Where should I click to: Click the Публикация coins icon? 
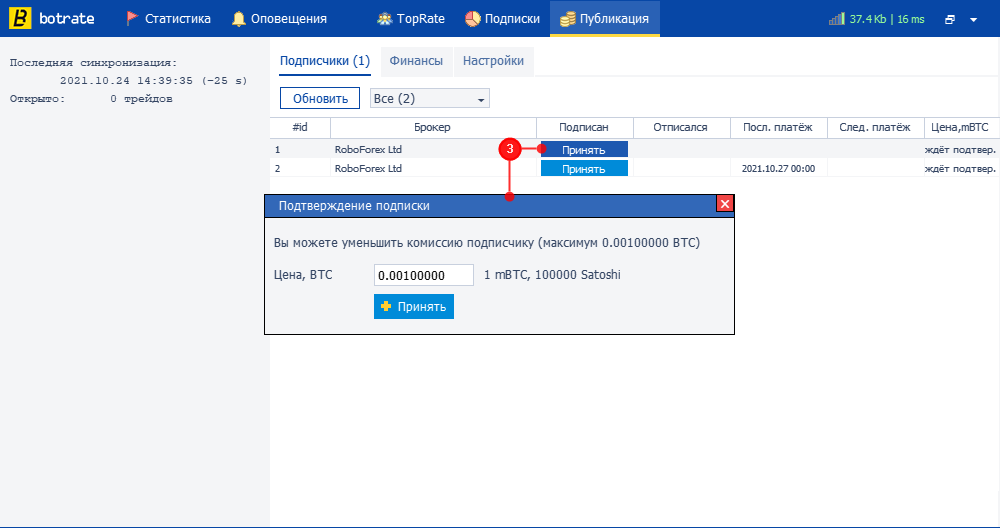click(568, 19)
